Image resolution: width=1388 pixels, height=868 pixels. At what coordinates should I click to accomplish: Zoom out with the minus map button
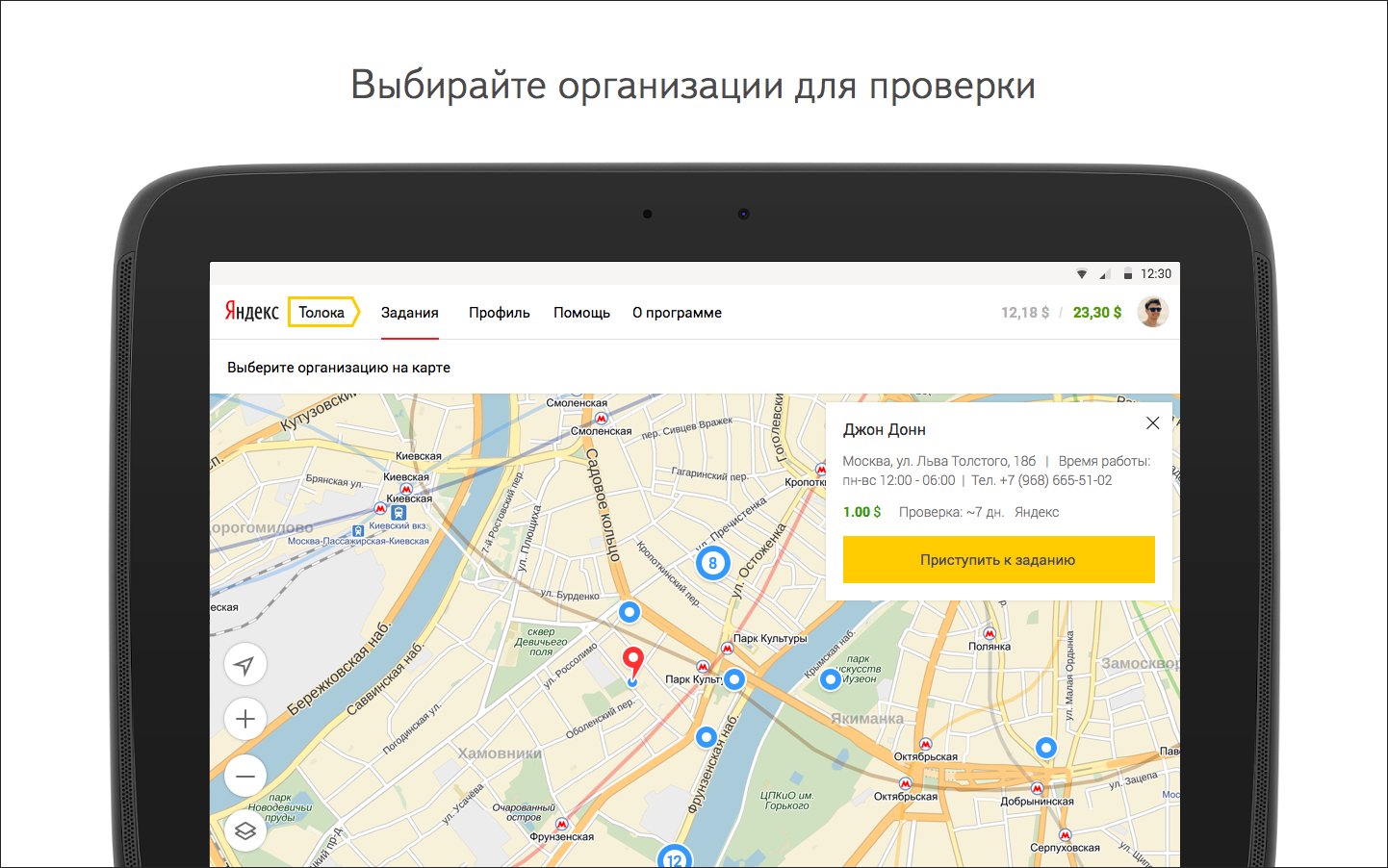tap(245, 776)
